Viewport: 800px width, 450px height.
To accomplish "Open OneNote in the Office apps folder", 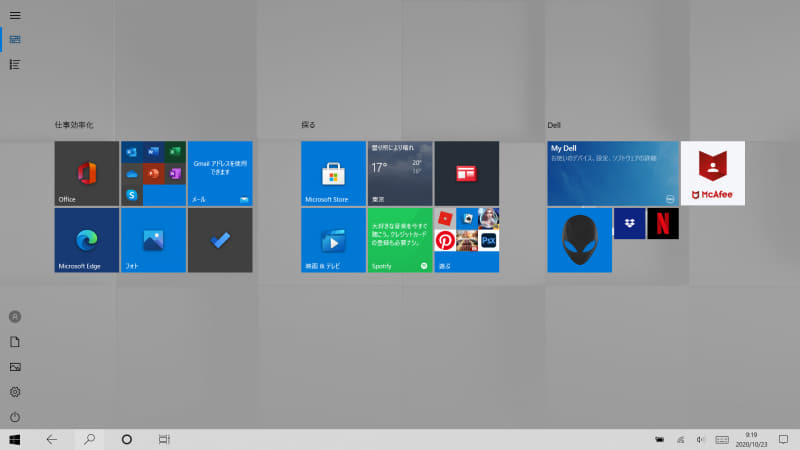I will coord(175,173).
